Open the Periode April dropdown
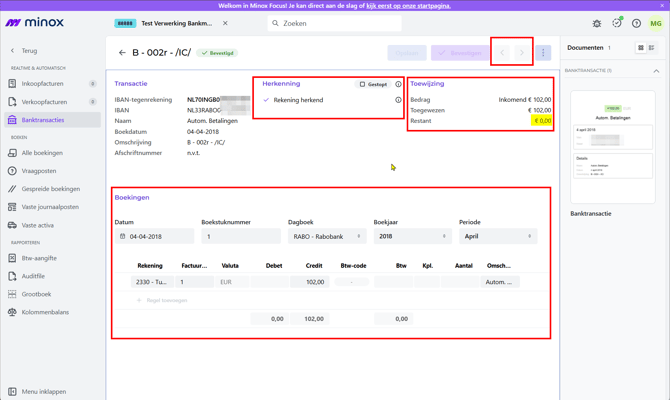 (498, 236)
